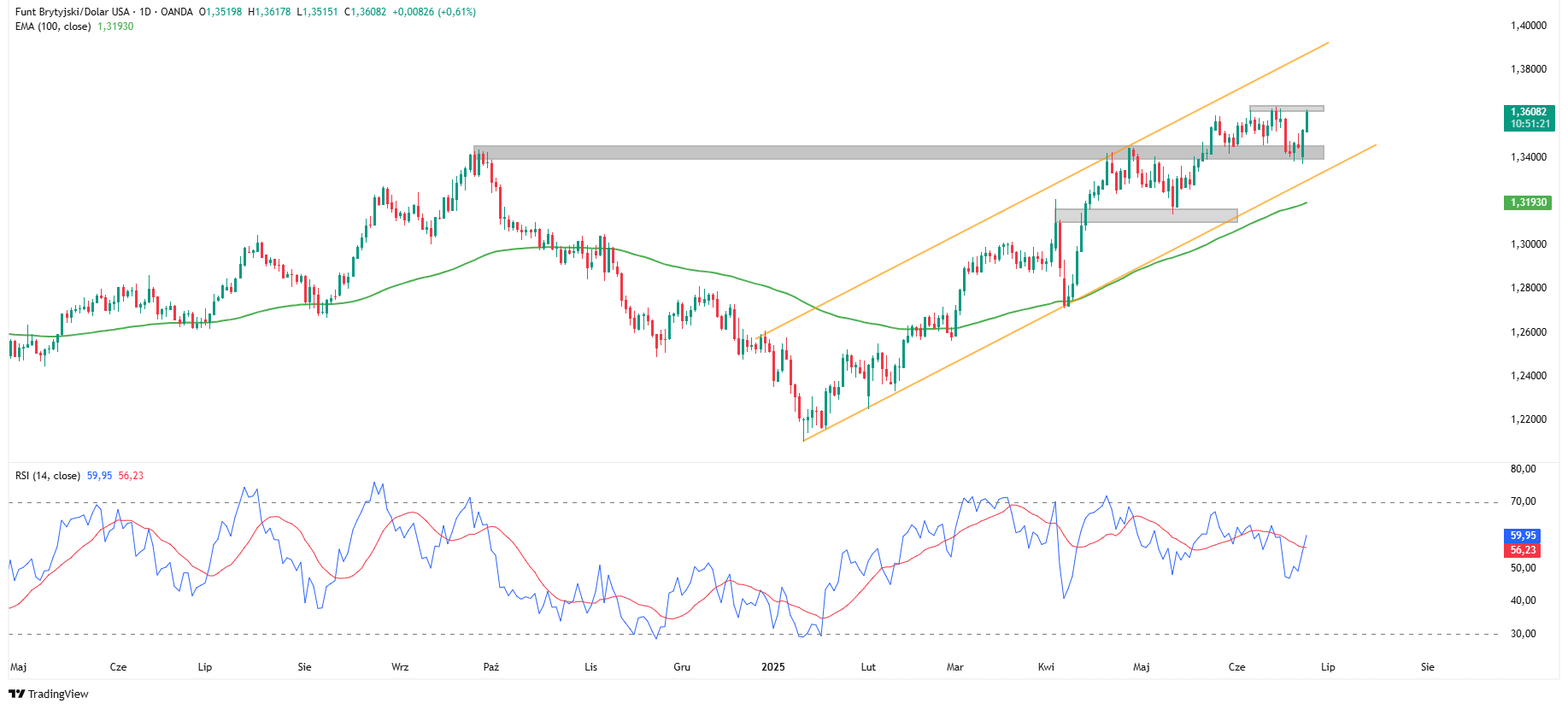Select the small gray zone at the 1,36 high
This screenshot has width=1568, height=709.
click(1286, 108)
